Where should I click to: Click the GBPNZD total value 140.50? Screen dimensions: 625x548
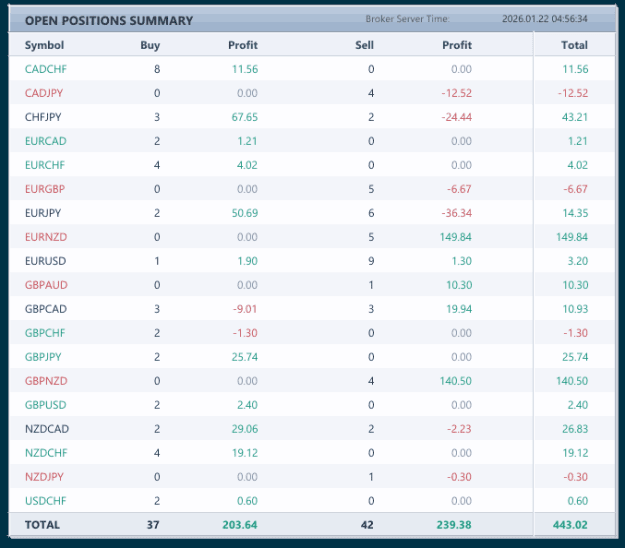coord(572,381)
